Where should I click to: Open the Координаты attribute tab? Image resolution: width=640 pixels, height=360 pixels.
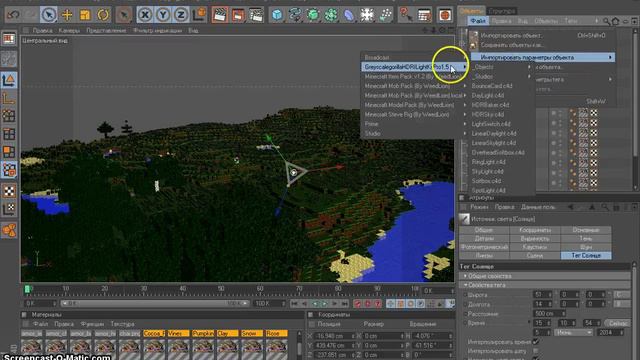click(535, 230)
